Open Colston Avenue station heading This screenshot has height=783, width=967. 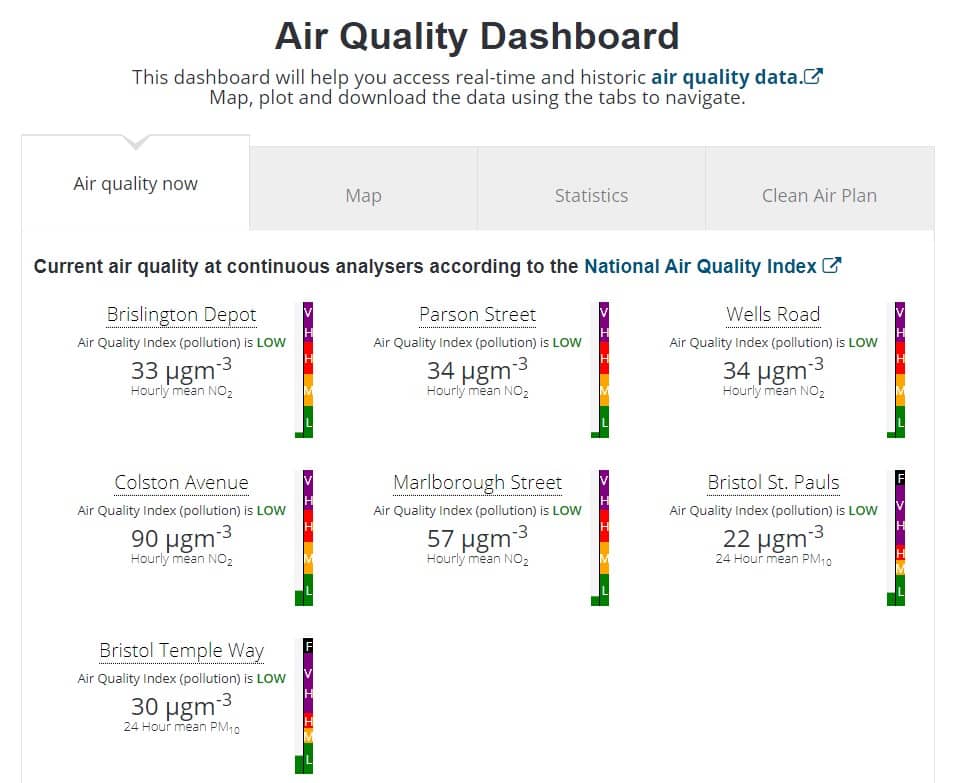tap(181, 482)
